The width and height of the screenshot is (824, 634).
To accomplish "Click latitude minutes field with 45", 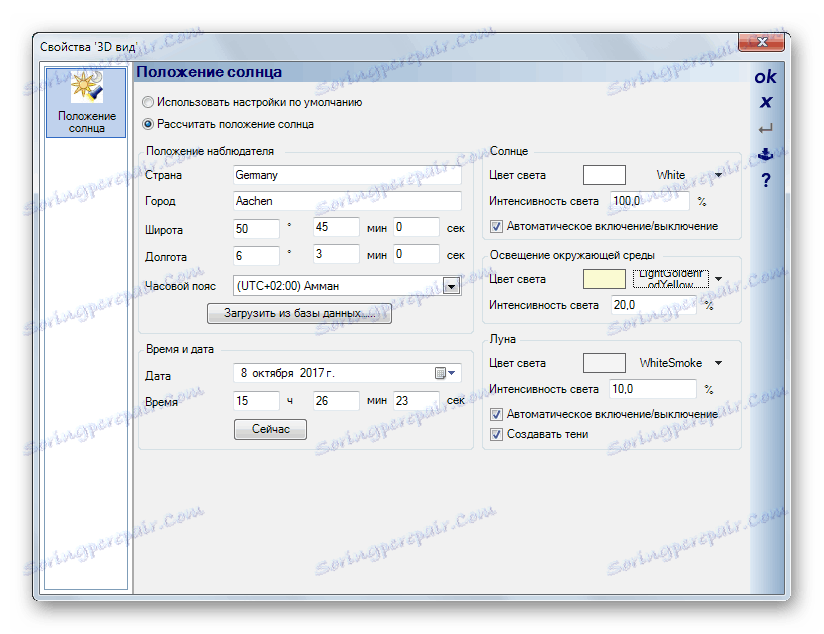I will click(x=336, y=227).
